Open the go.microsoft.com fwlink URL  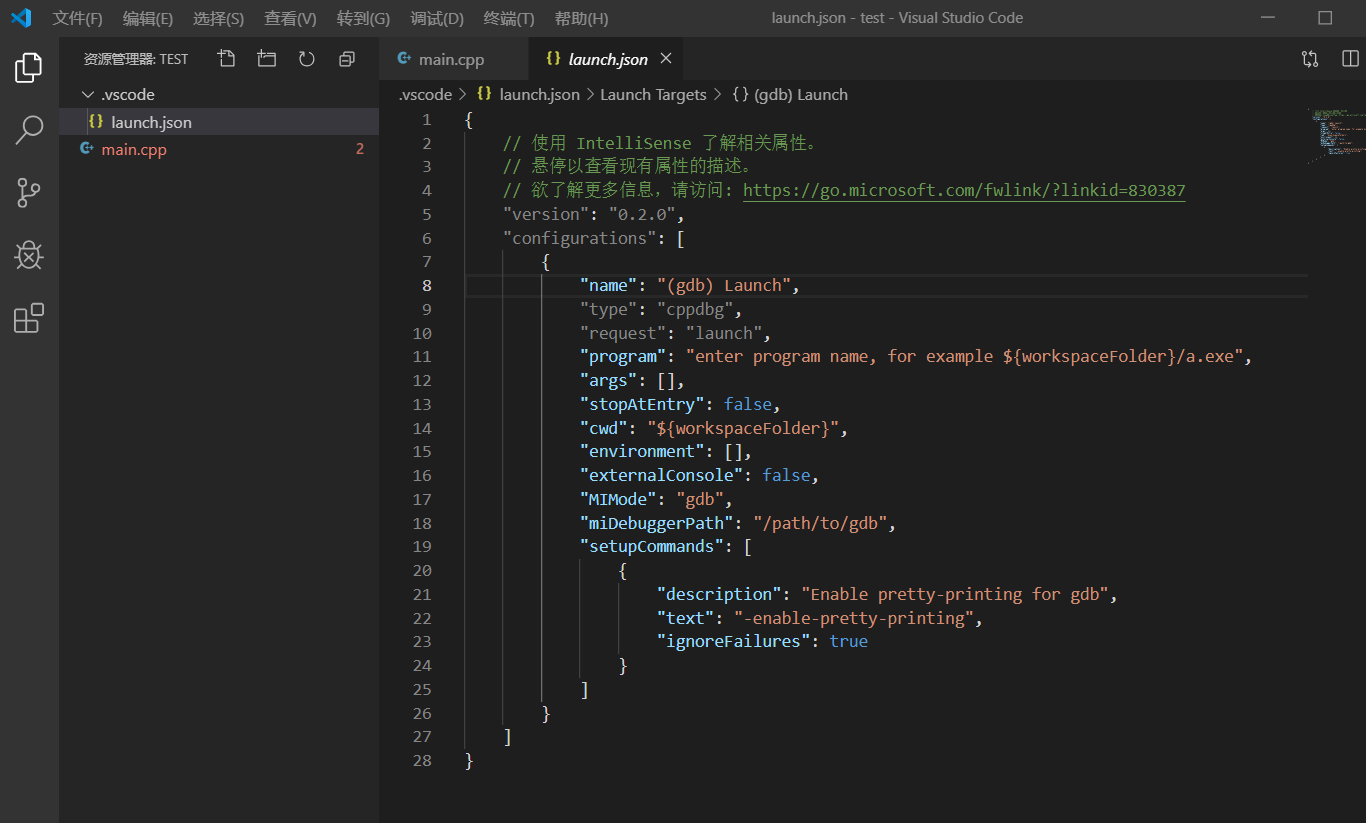click(x=964, y=190)
